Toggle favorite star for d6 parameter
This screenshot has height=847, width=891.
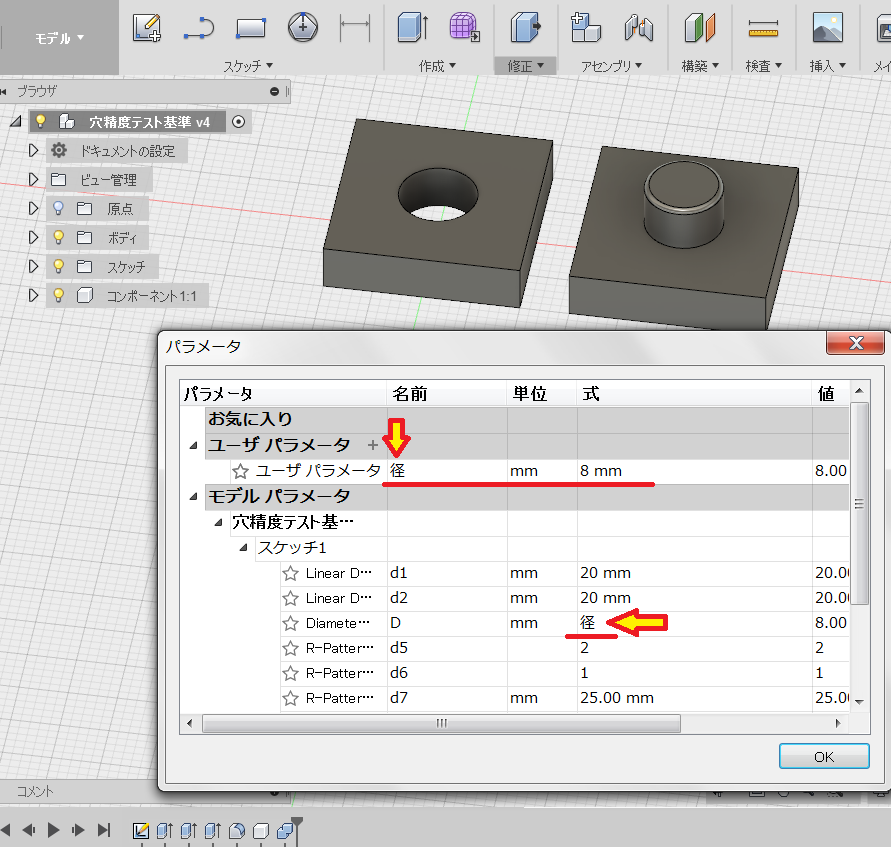click(x=290, y=673)
